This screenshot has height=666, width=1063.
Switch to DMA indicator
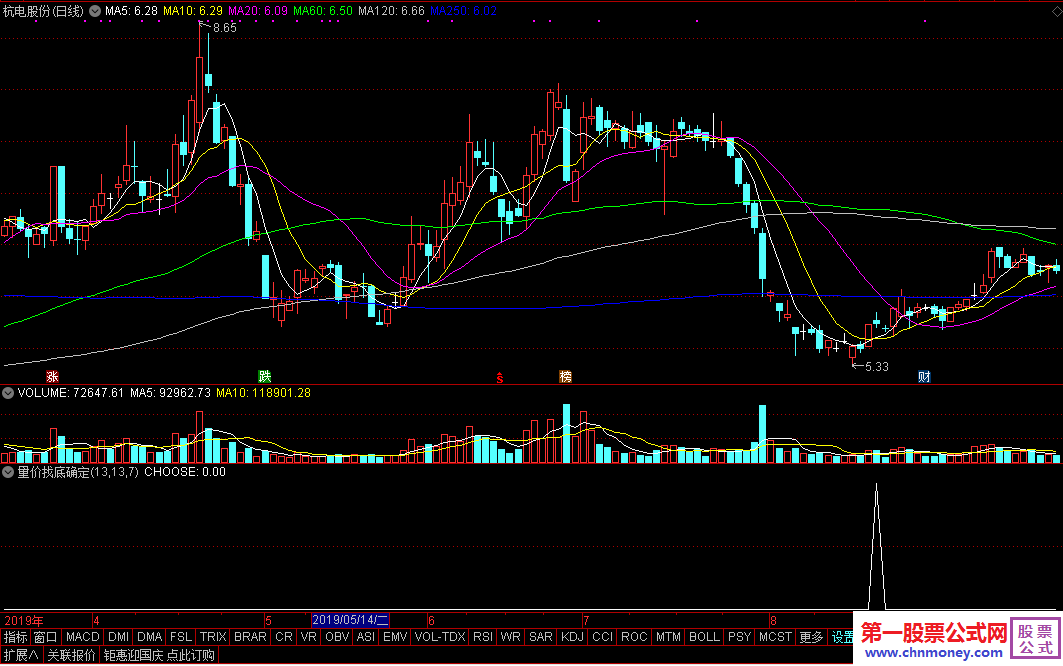tap(150, 637)
